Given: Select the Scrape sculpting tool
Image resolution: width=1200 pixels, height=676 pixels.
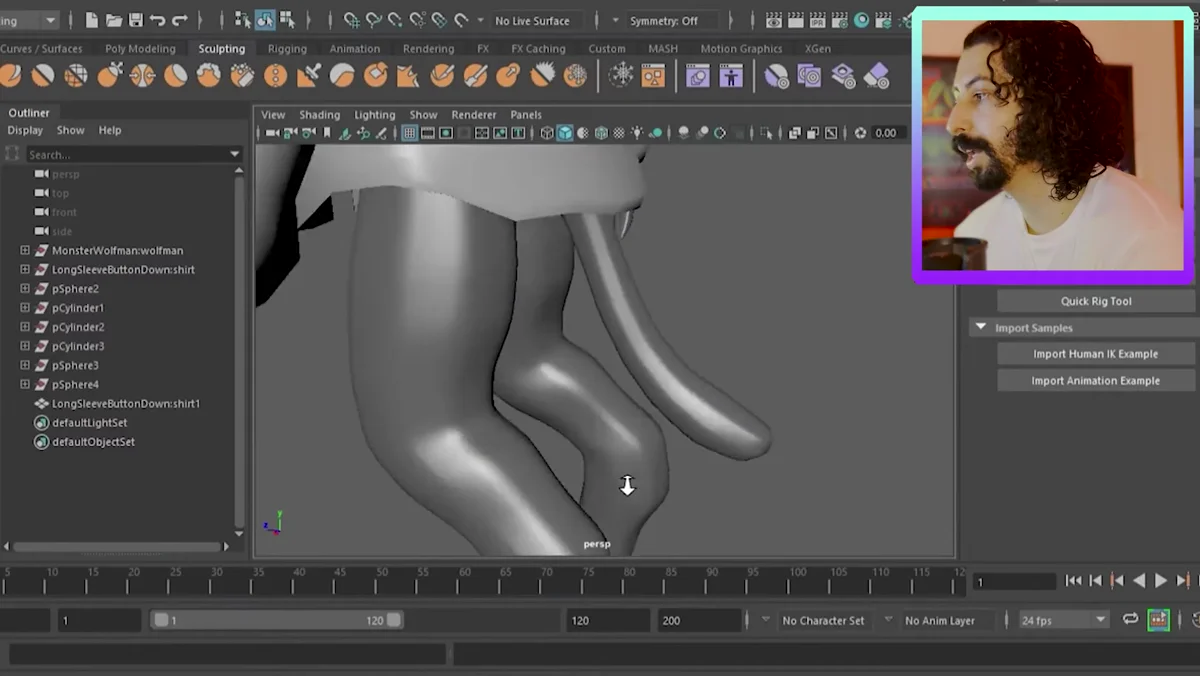Looking at the screenshot, I should pos(376,75).
